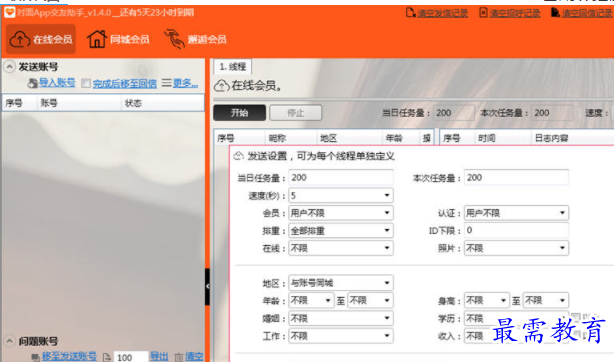
Task: Click the 时间 column header in log table
Action: [x=502, y=138]
